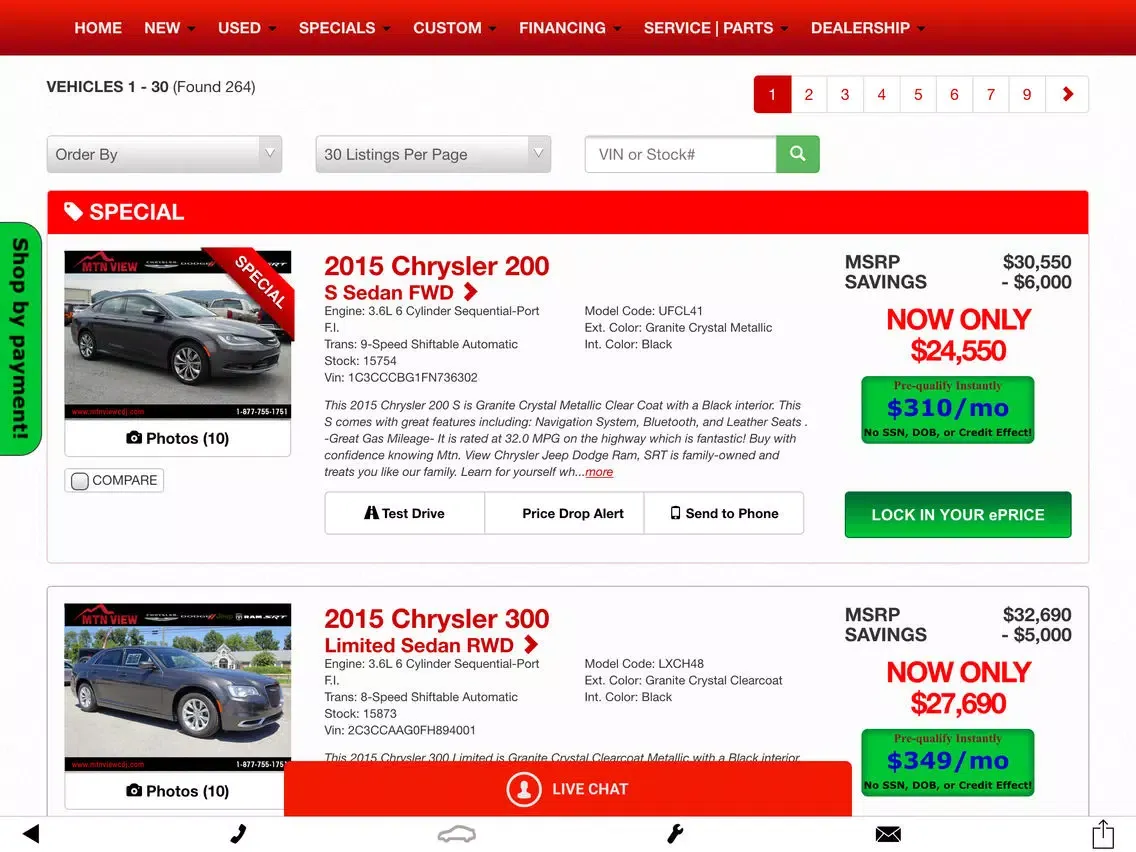Expand the NEW menu
The image size is (1136, 852).
tap(170, 28)
